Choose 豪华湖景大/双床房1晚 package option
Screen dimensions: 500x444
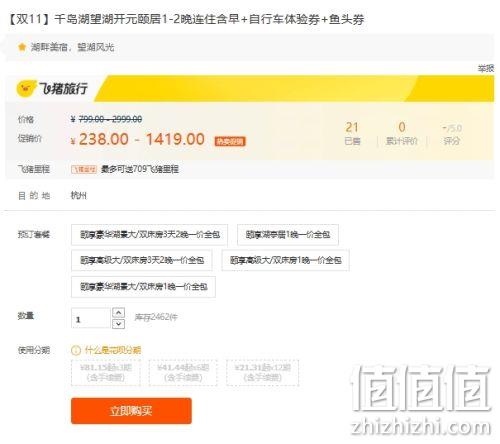point(143,287)
